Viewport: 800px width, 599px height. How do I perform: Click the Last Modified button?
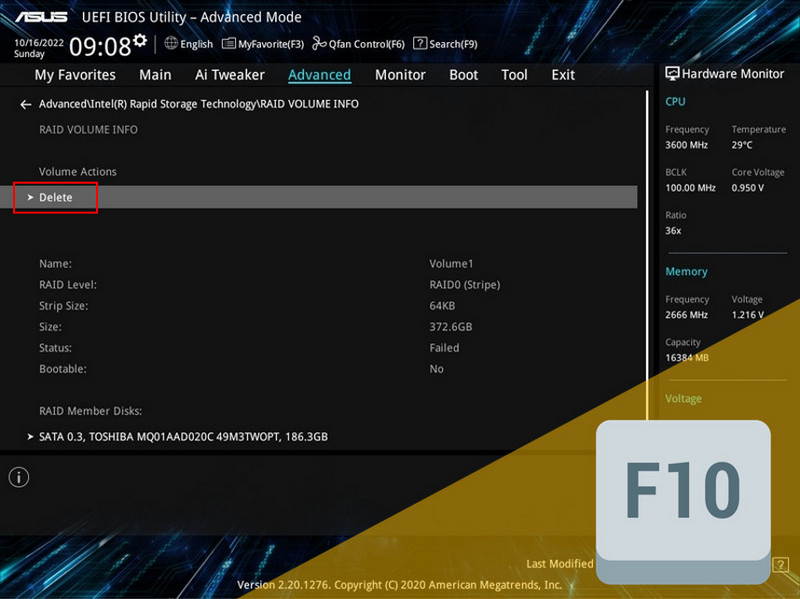click(x=560, y=564)
